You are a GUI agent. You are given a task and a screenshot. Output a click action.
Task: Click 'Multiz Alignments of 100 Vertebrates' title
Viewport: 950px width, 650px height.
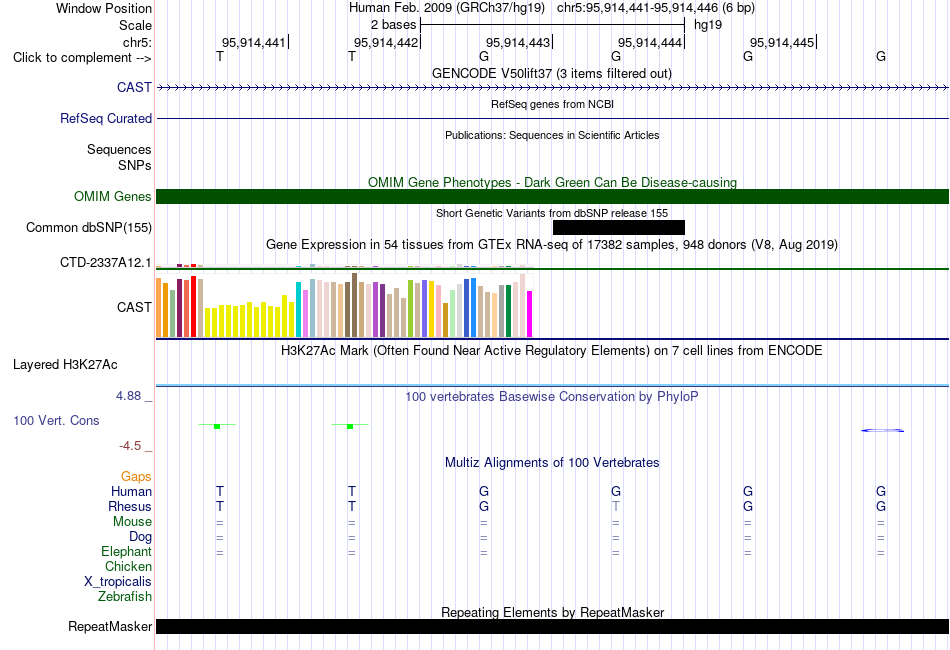click(552, 462)
